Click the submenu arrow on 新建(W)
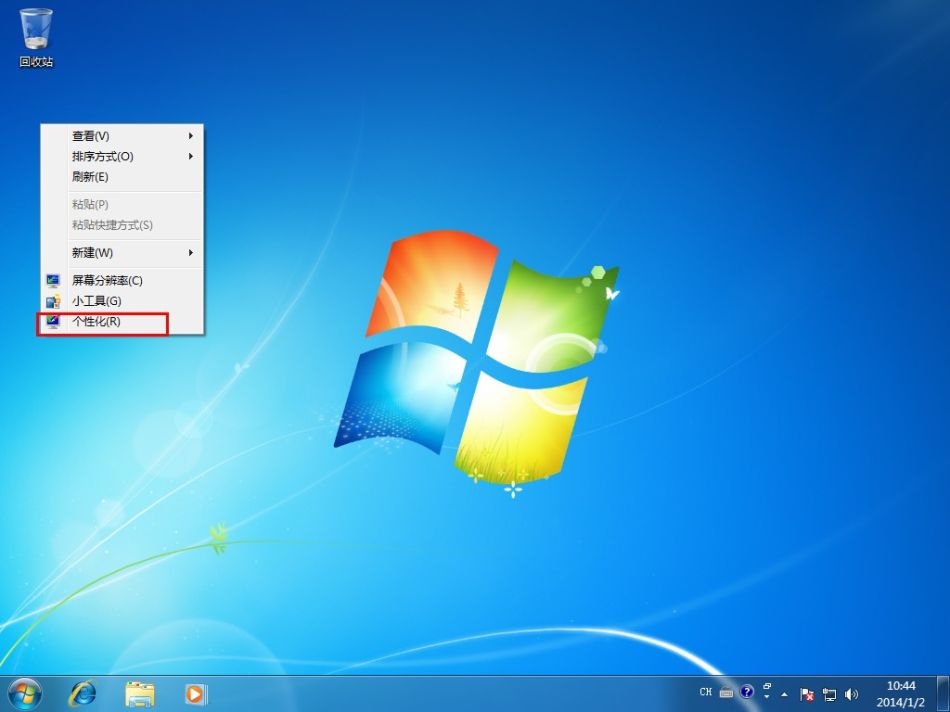The image size is (950, 712). [190, 253]
